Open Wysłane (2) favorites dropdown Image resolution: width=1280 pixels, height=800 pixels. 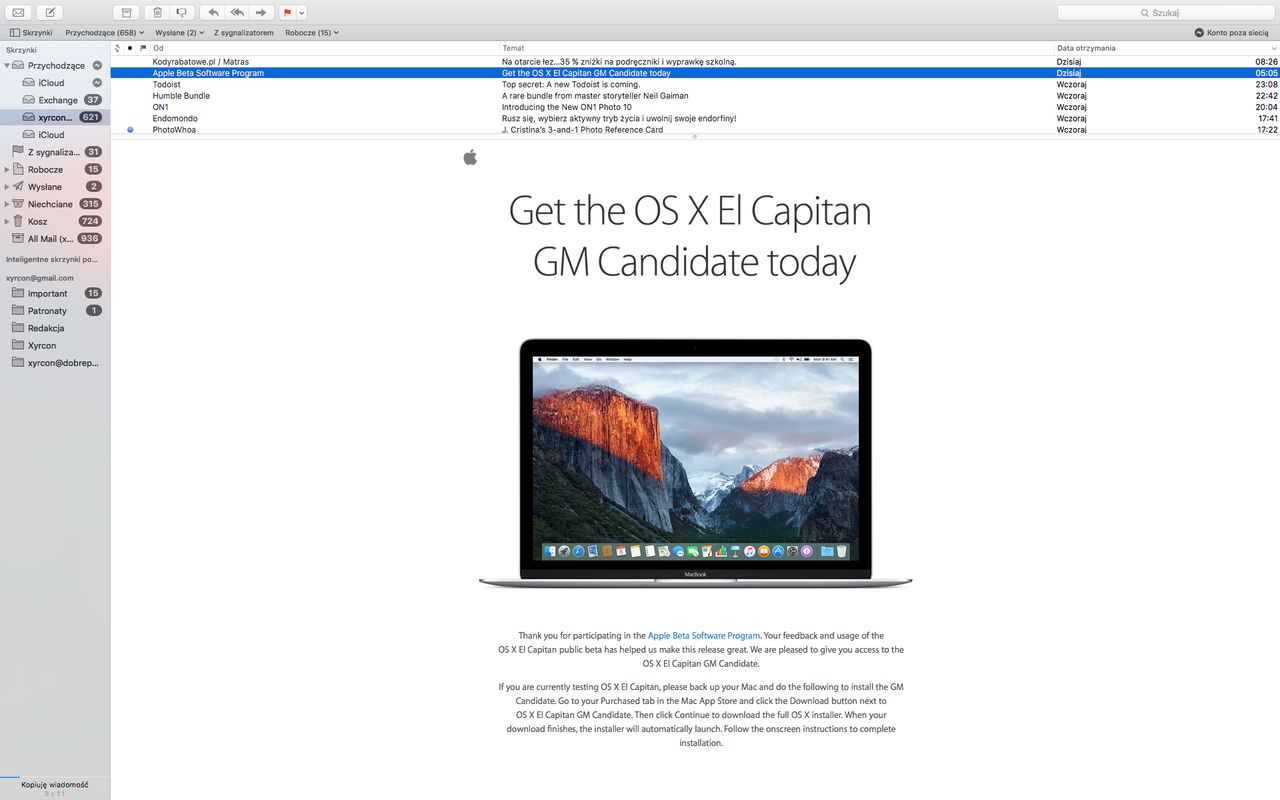179,33
